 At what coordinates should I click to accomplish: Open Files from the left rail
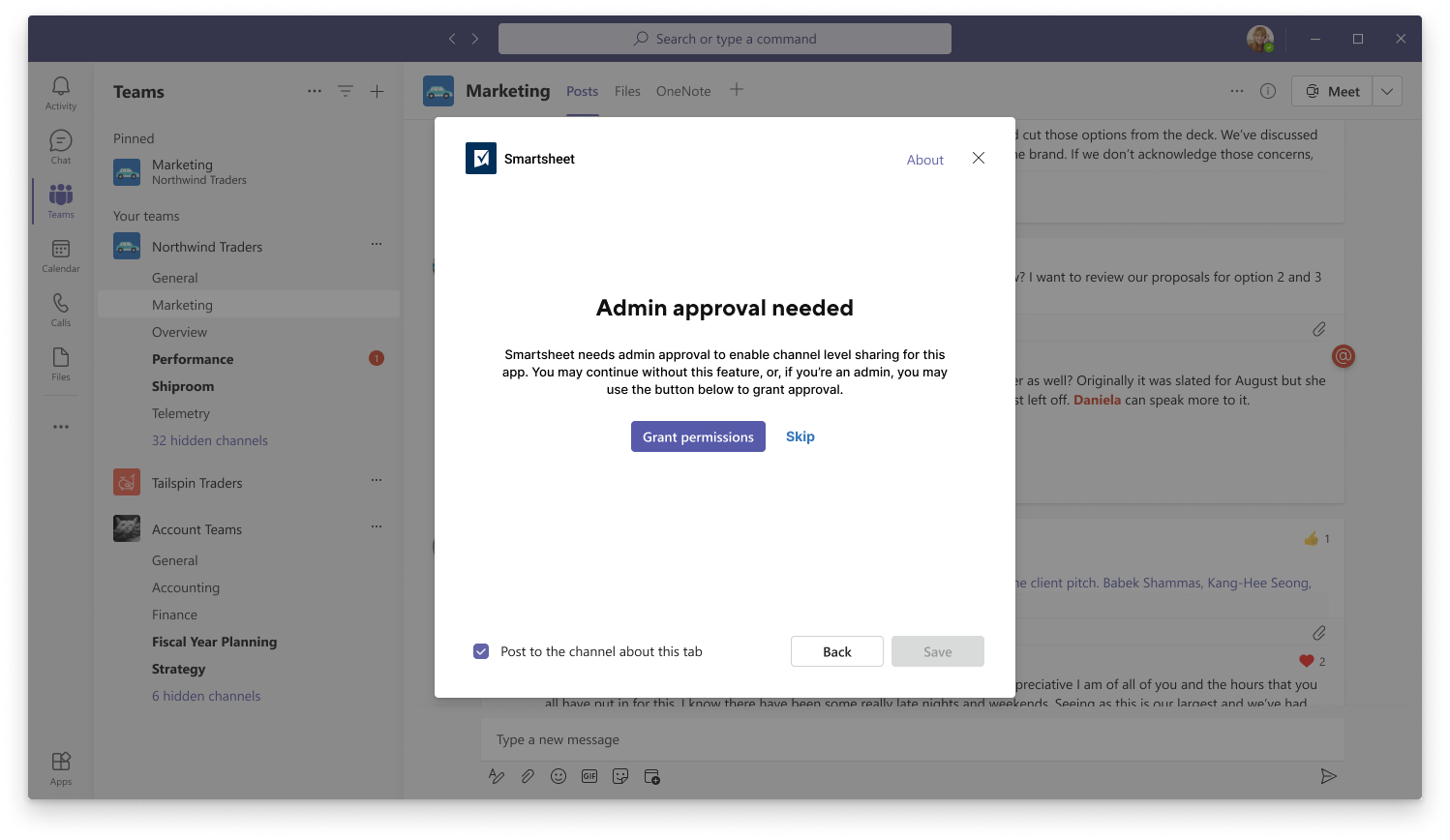pyautogui.click(x=60, y=363)
